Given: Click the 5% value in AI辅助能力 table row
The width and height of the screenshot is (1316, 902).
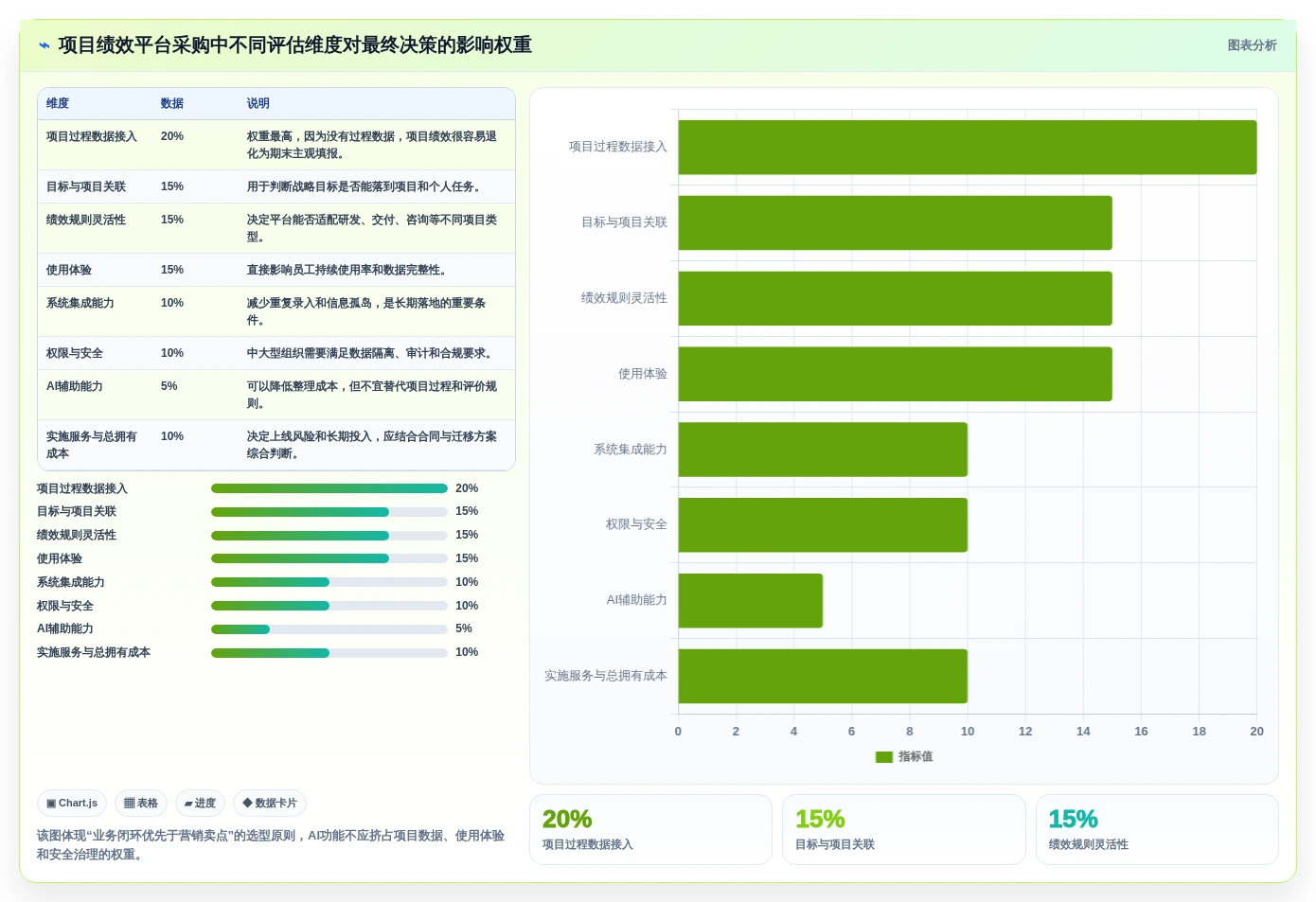Looking at the screenshot, I should (169, 386).
